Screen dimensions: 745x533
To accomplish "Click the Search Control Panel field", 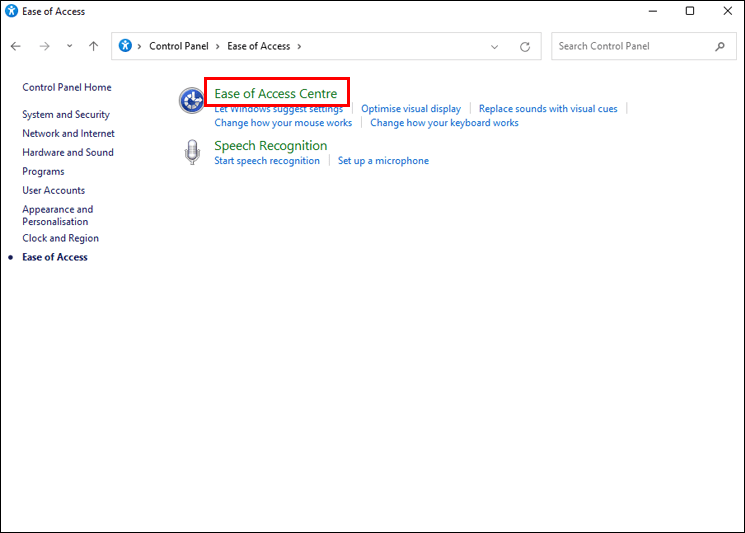I will 630,46.
